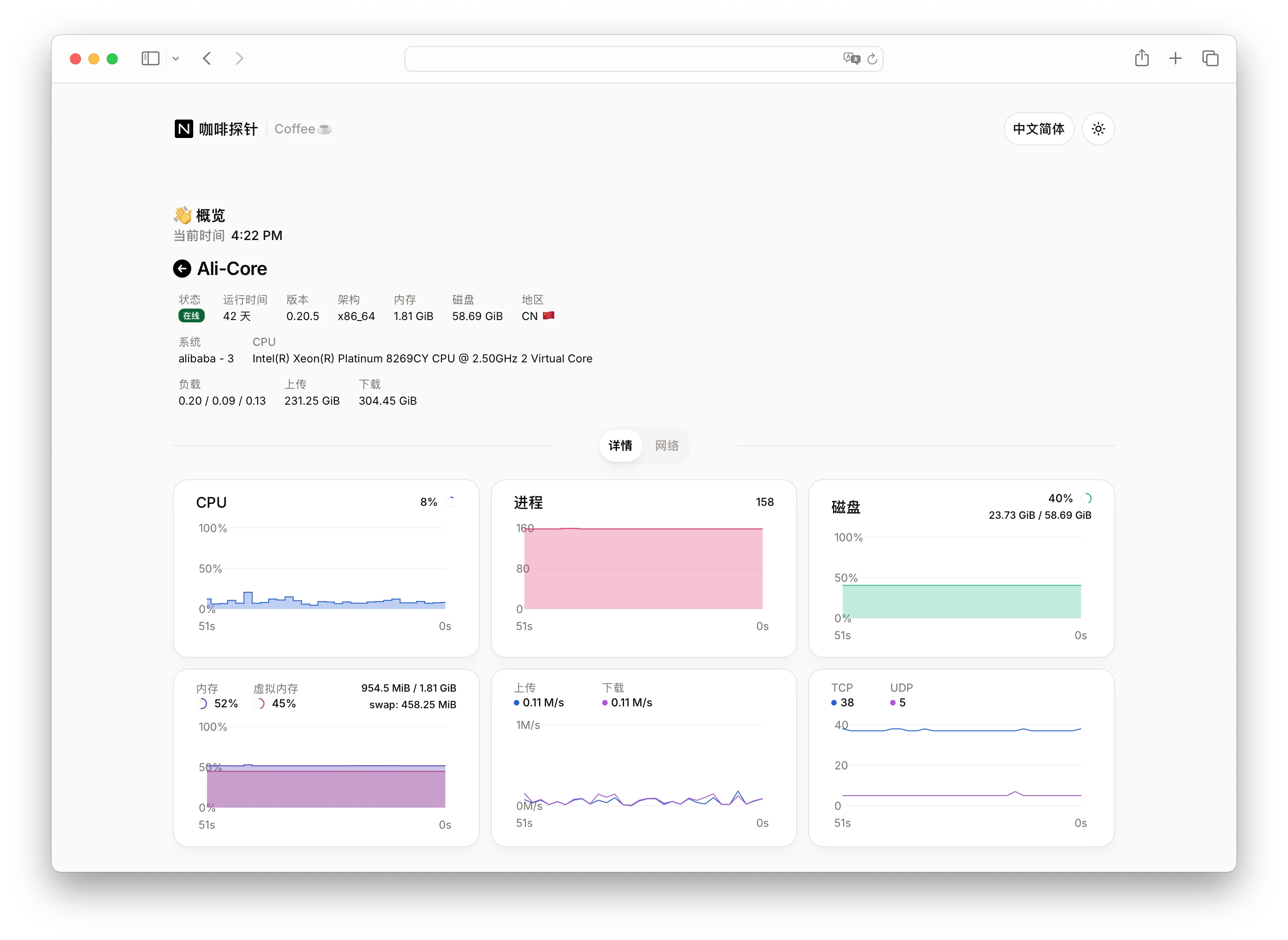Click the translate icon in address bar
The image size is (1288, 940).
(851, 58)
